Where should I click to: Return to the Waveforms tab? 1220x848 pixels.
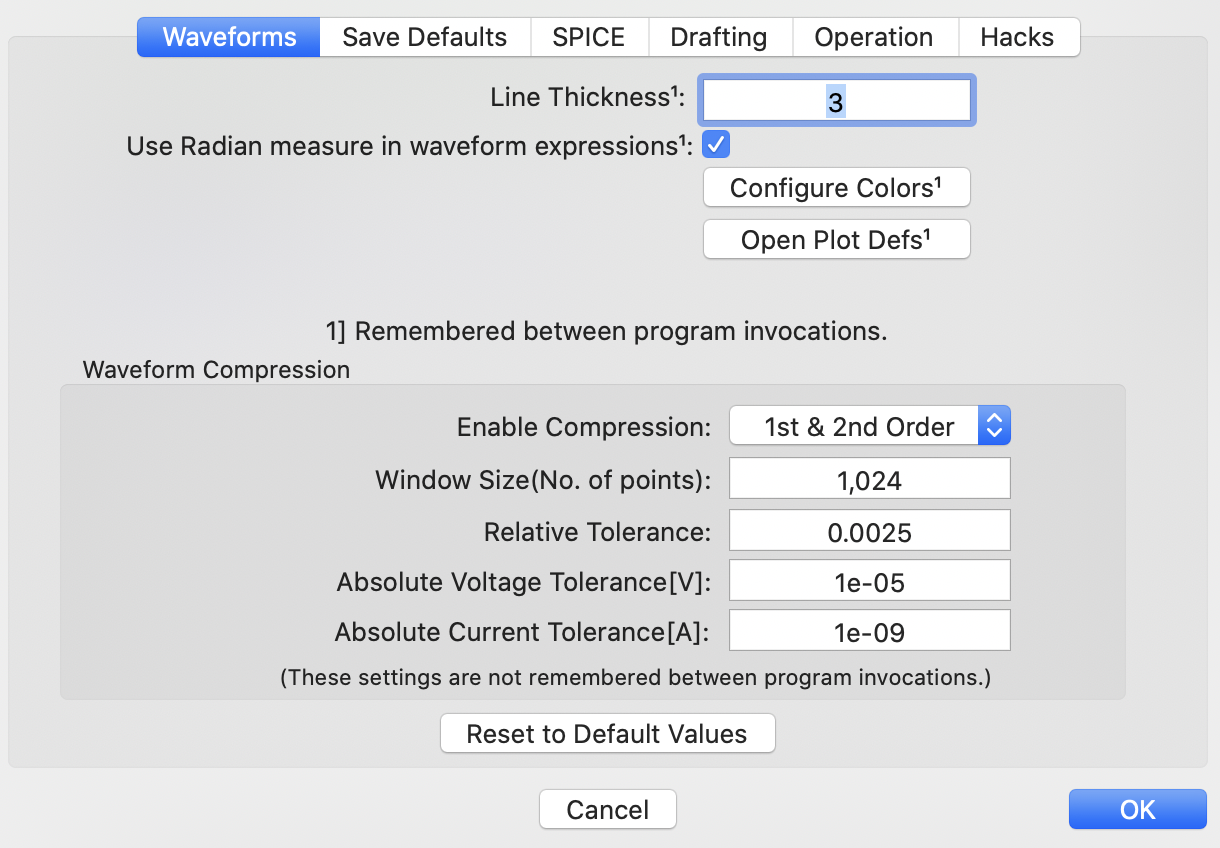(x=228, y=37)
